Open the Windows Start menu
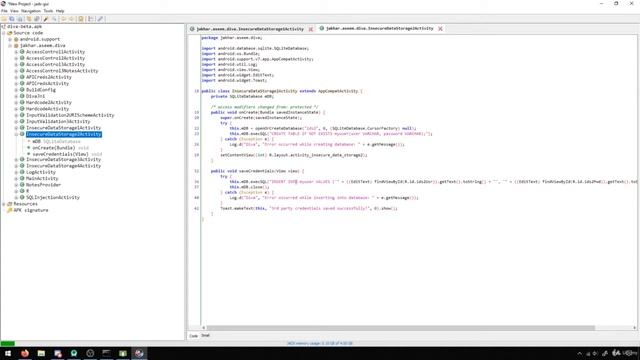Screen dimensions: 640x360 click(x=8, y=353)
